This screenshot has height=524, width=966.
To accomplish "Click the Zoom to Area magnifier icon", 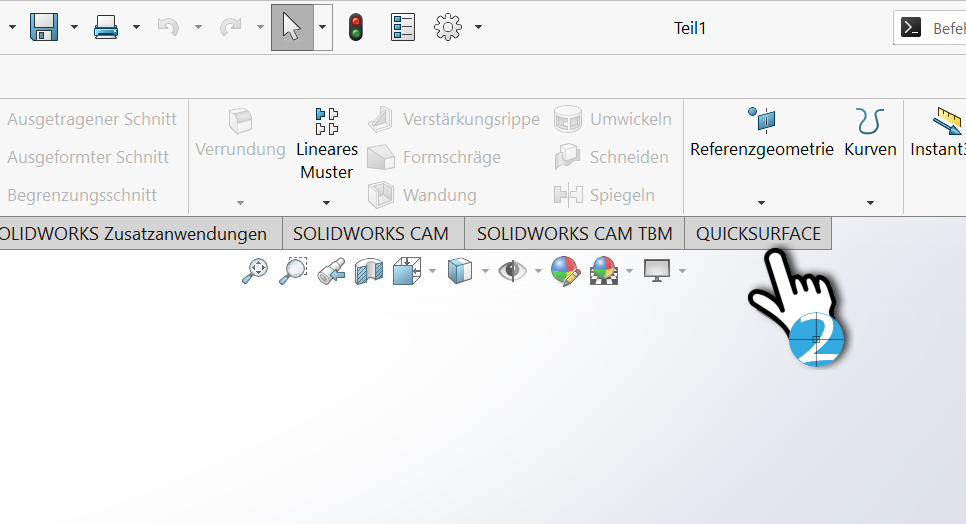I will point(293,271).
